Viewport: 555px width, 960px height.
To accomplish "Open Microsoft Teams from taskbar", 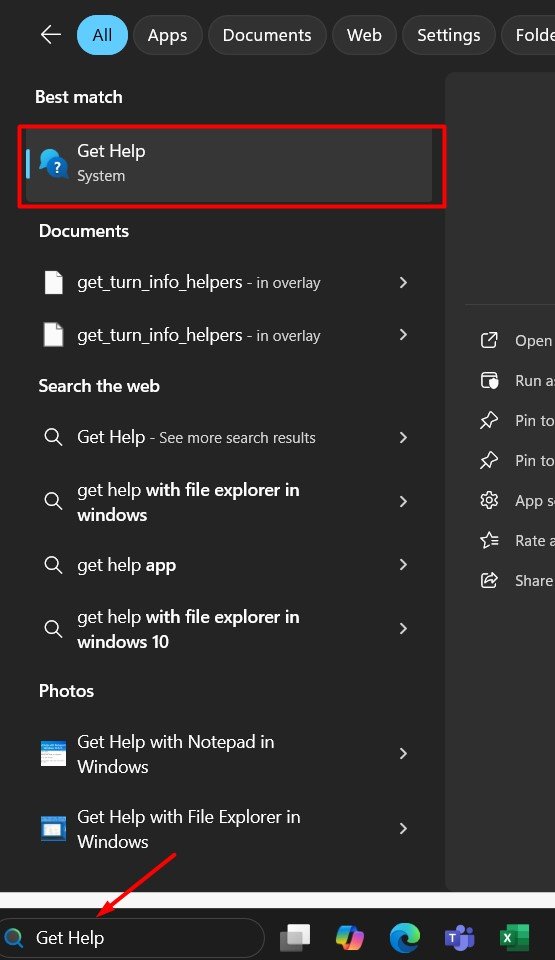I will (459, 937).
